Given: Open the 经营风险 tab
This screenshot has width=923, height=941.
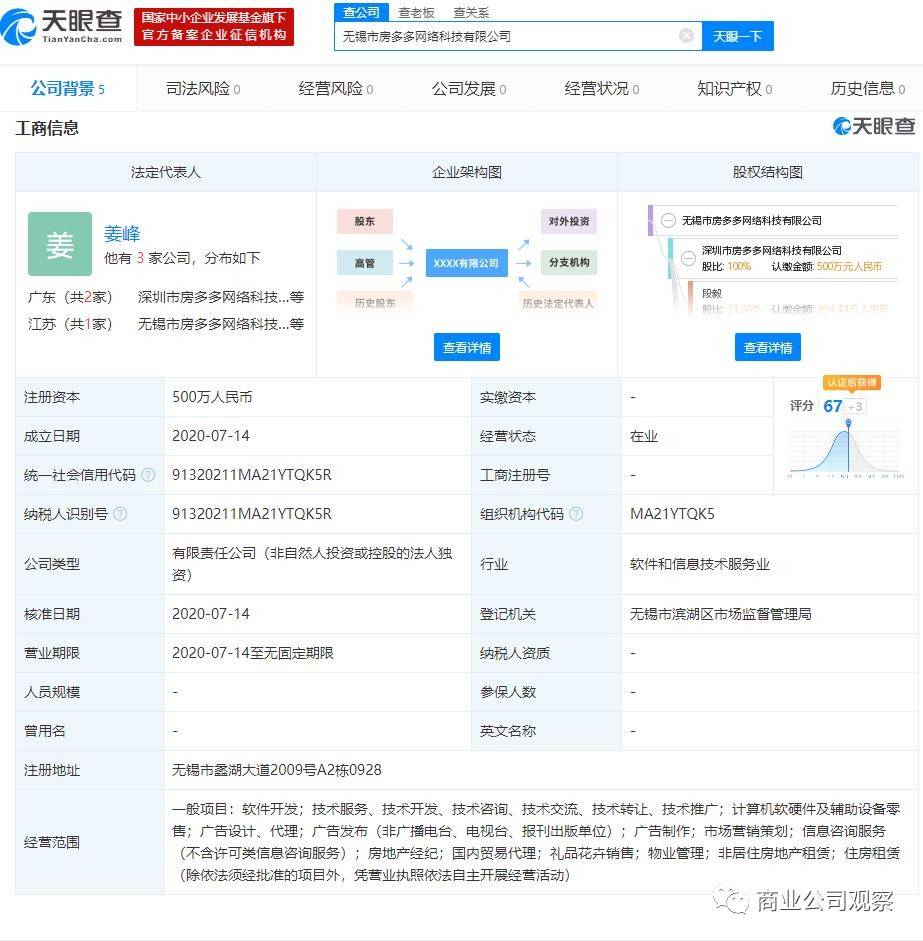Looking at the screenshot, I should 335,89.
